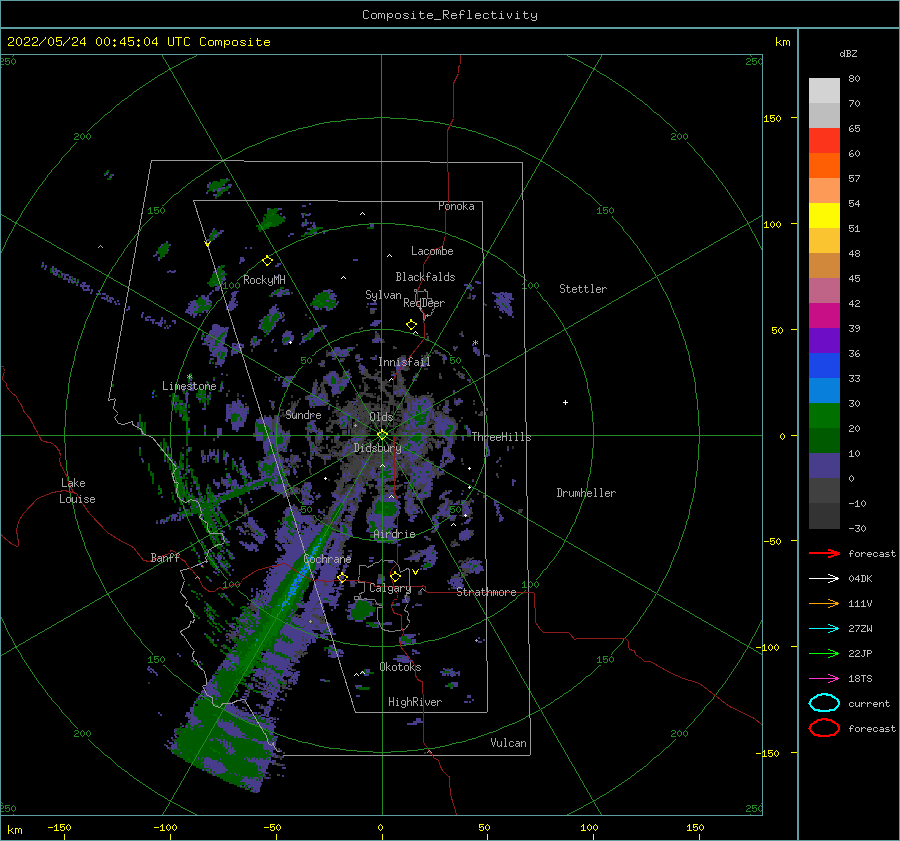This screenshot has height=841, width=900.
Task: Click the HighRiver label
Action: [415, 702]
